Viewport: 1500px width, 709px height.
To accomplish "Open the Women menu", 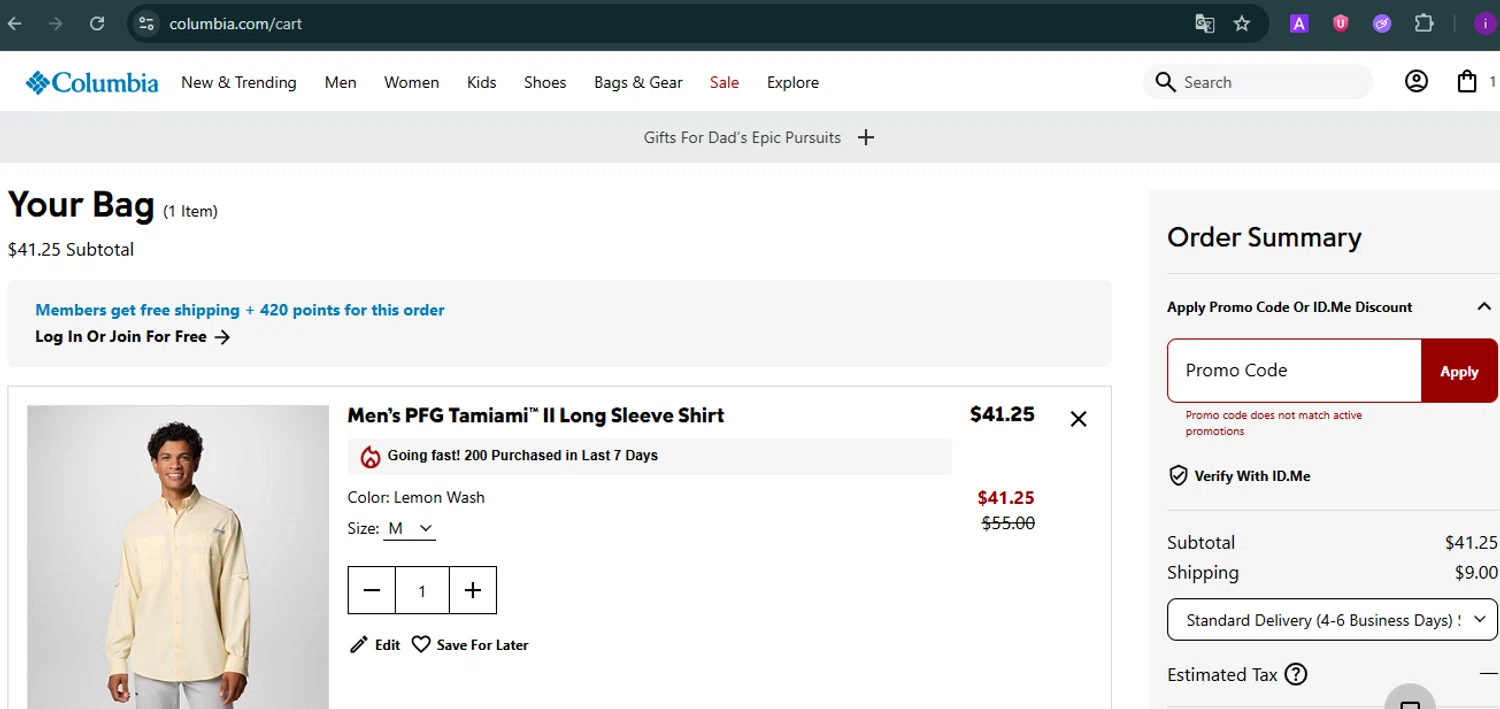I will point(411,82).
